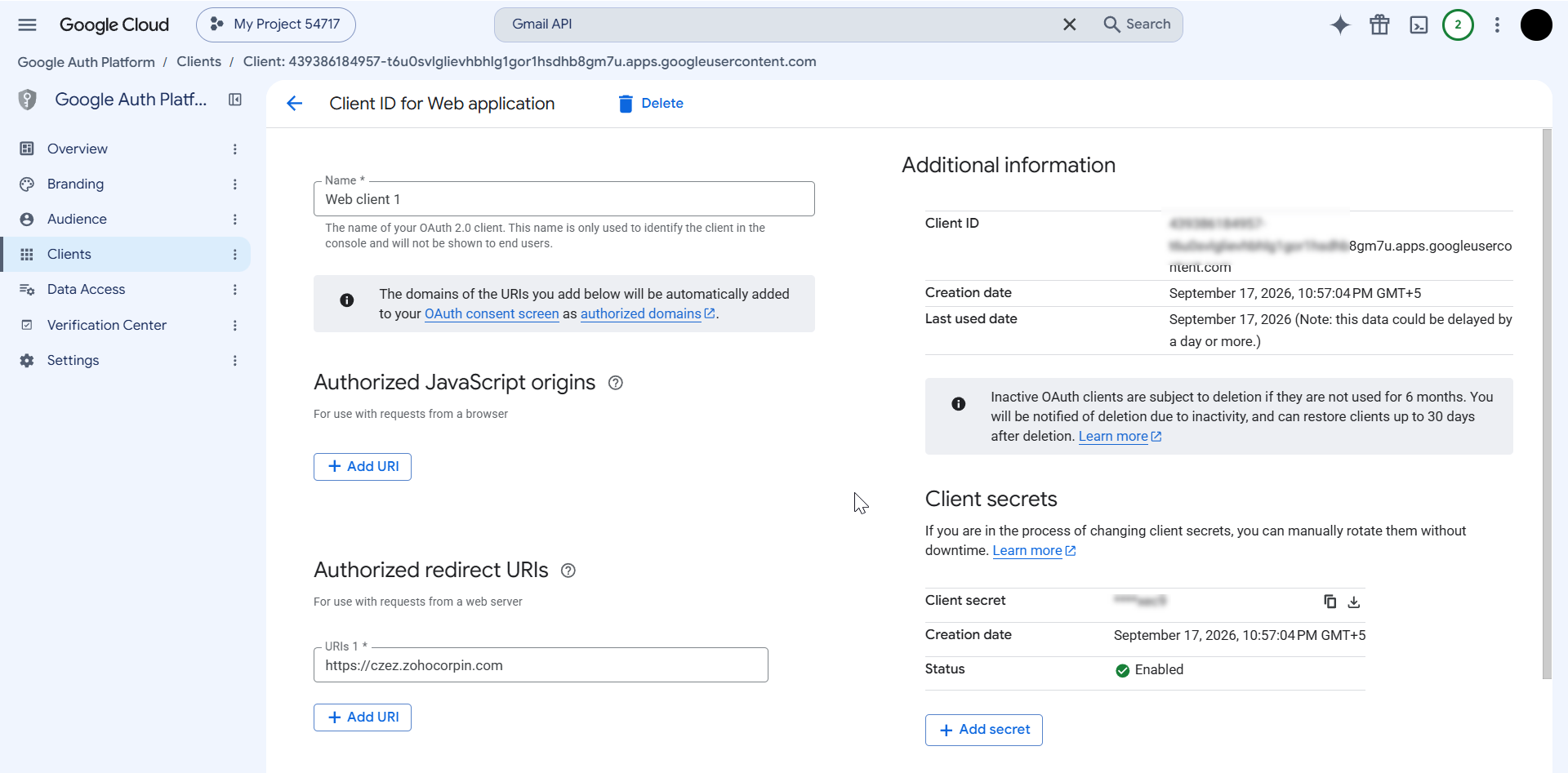Click the Additional information heading

point(1009,165)
